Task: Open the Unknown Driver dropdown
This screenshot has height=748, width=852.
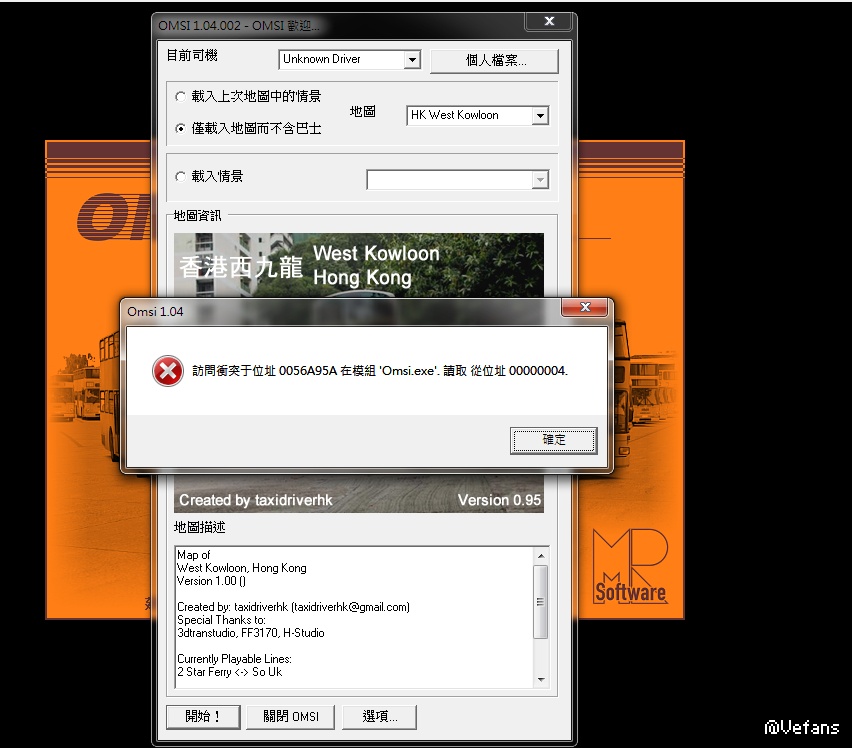Action: 412,59
